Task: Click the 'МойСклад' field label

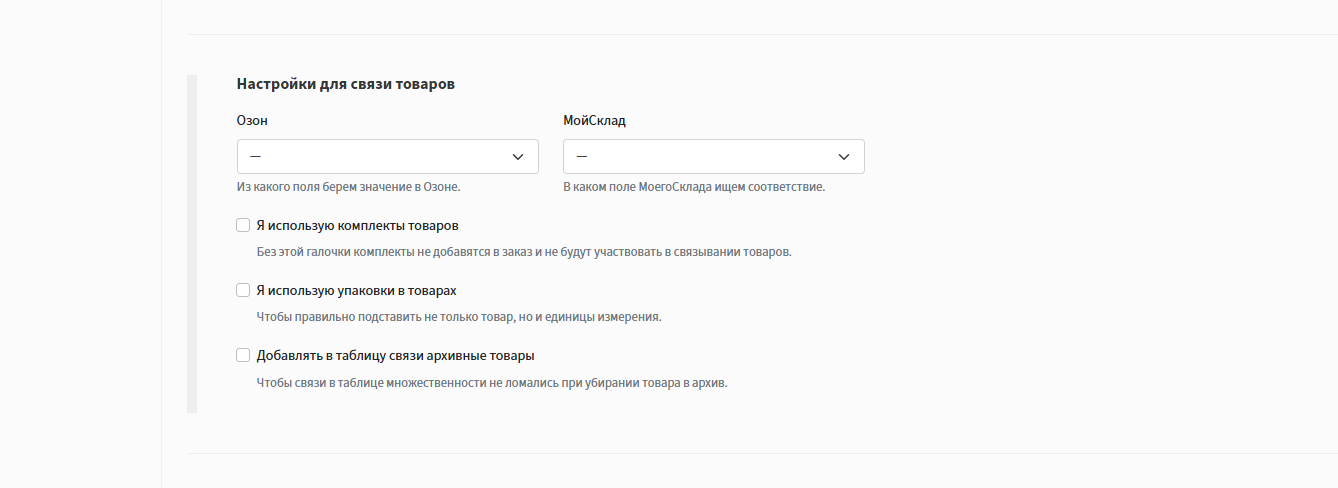Action: pyautogui.click(x=595, y=120)
